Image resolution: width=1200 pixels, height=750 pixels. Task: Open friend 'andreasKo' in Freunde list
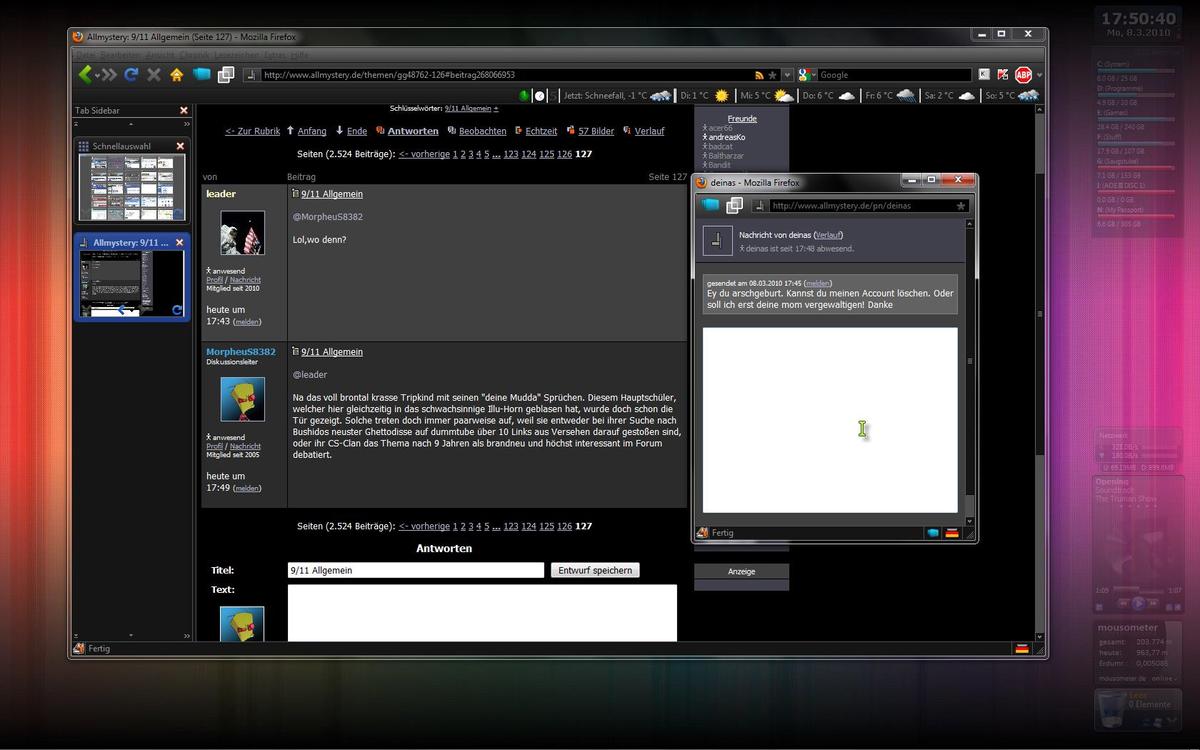pos(726,137)
